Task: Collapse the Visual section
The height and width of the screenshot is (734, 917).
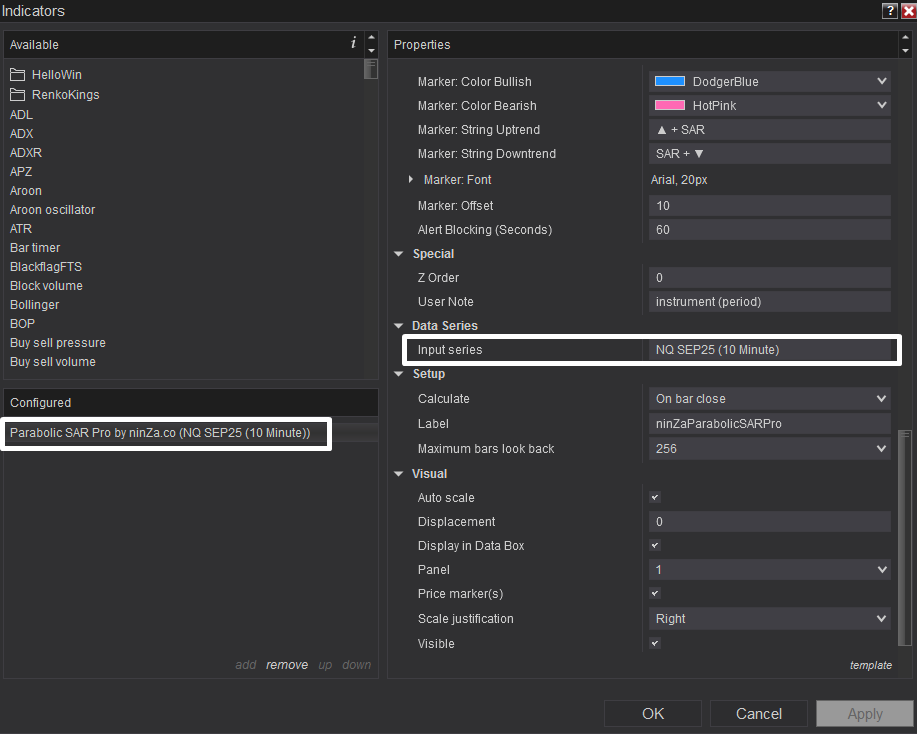Action: tap(399, 474)
